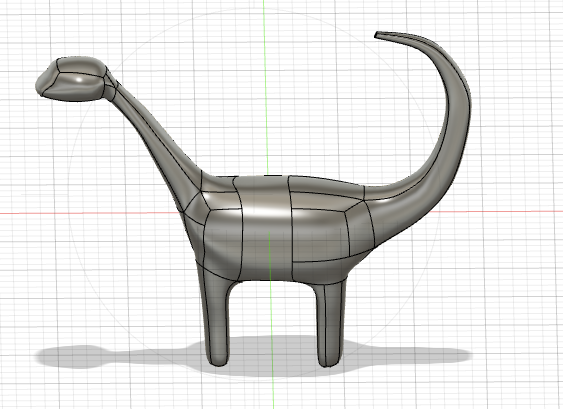Select the dinosaur model's head
The height and width of the screenshot is (409, 563).
click(72, 79)
